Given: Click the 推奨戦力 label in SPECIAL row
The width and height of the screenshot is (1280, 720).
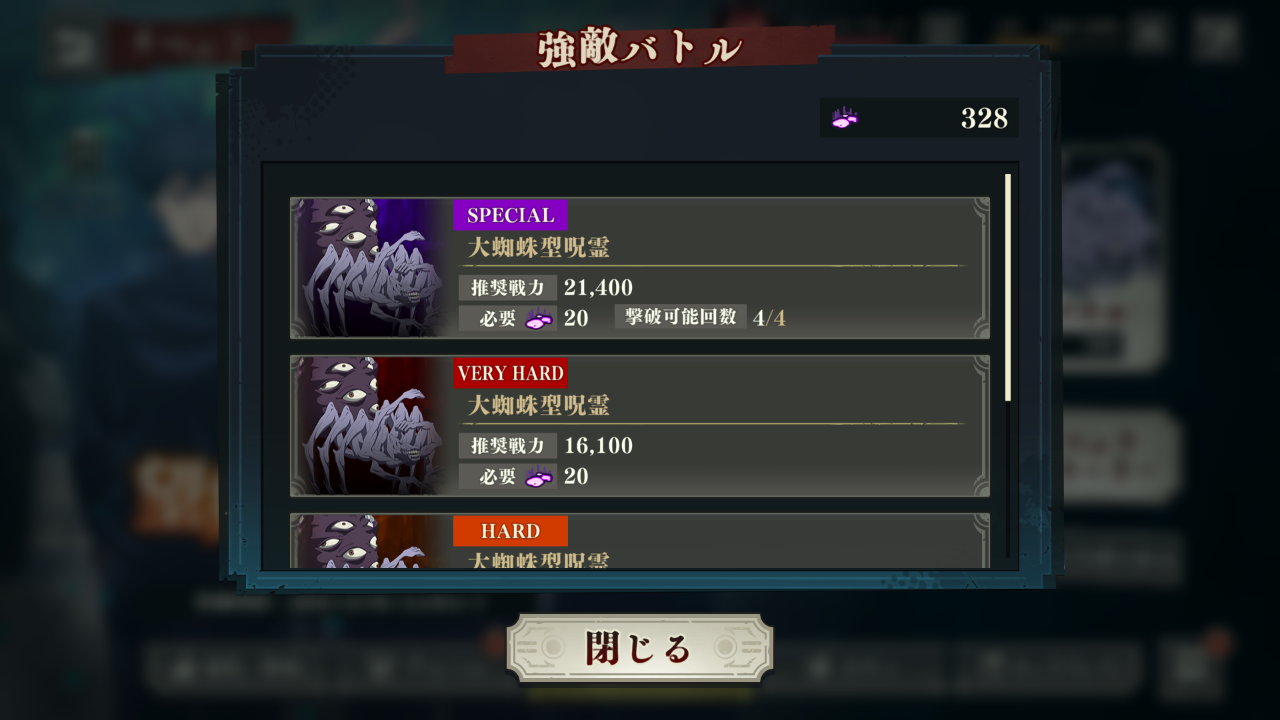Looking at the screenshot, I should (x=508, y=288).
